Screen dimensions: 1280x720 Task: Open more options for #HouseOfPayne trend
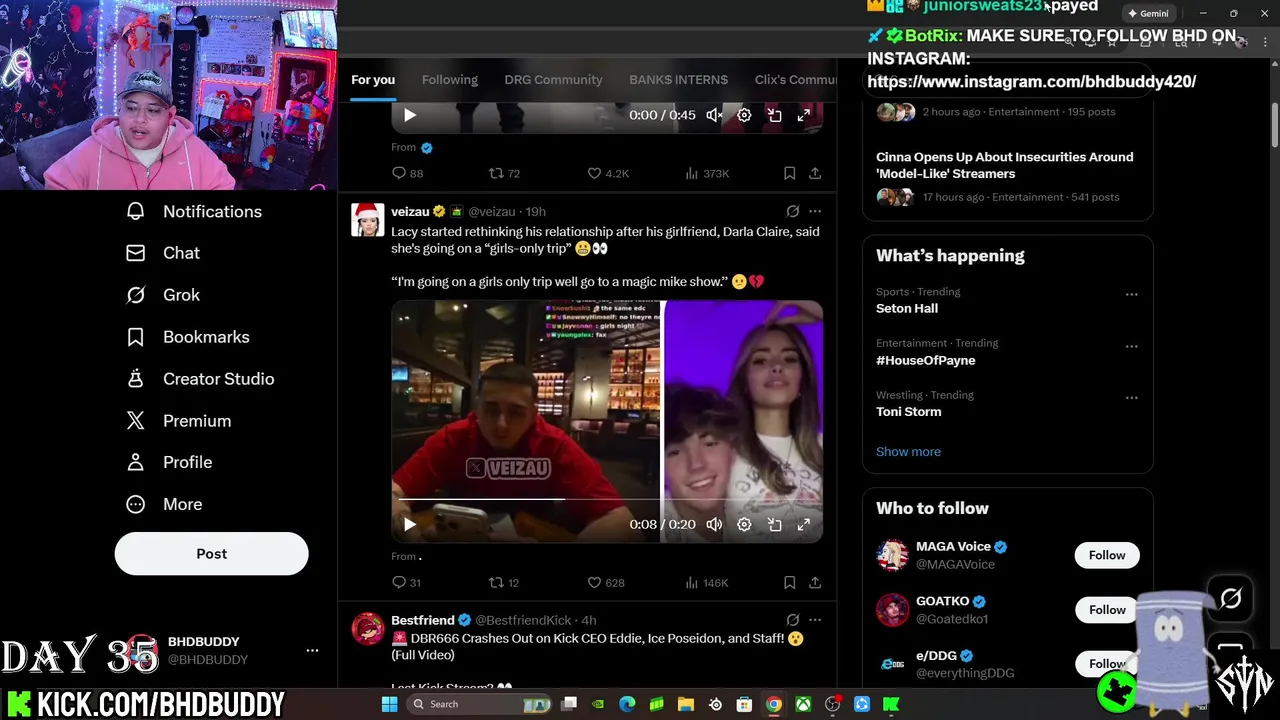(1131, 346)
